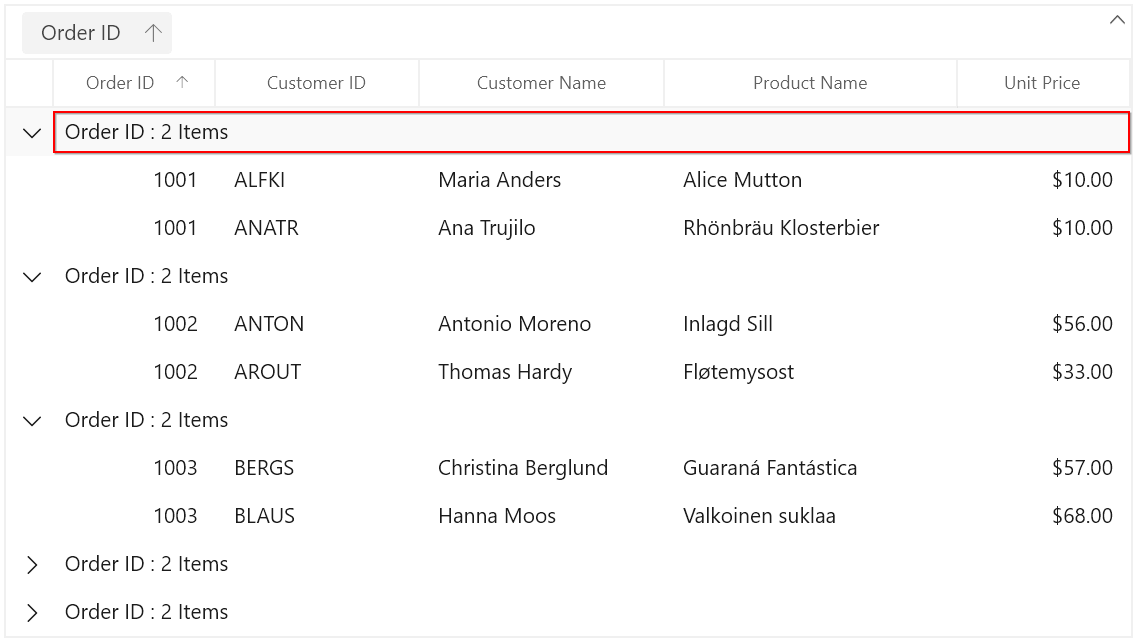This screenshot has width=1137, height=642.
Task: Select the ANATR customer ID cell
Action: pos(317,228)
